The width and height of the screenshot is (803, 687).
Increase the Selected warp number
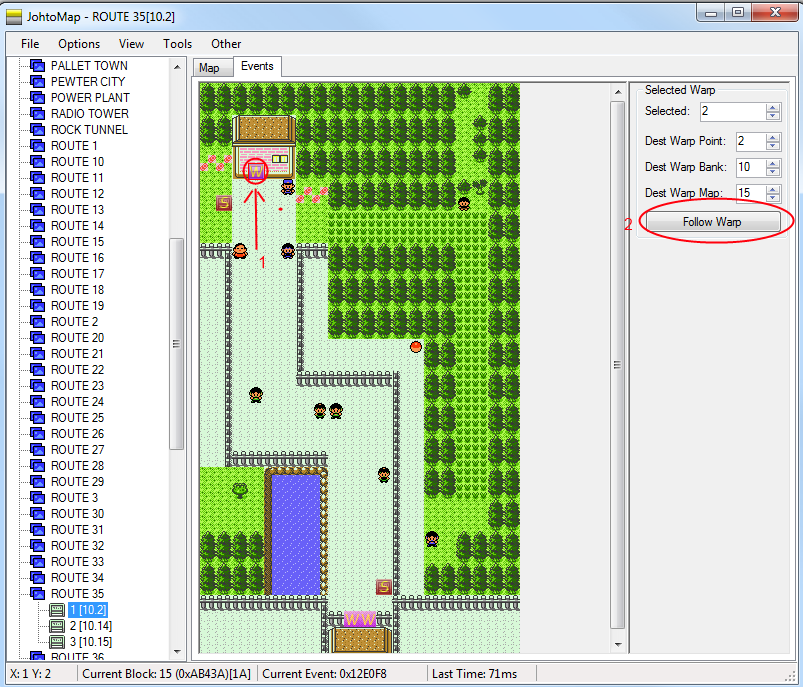pos(772,107)
